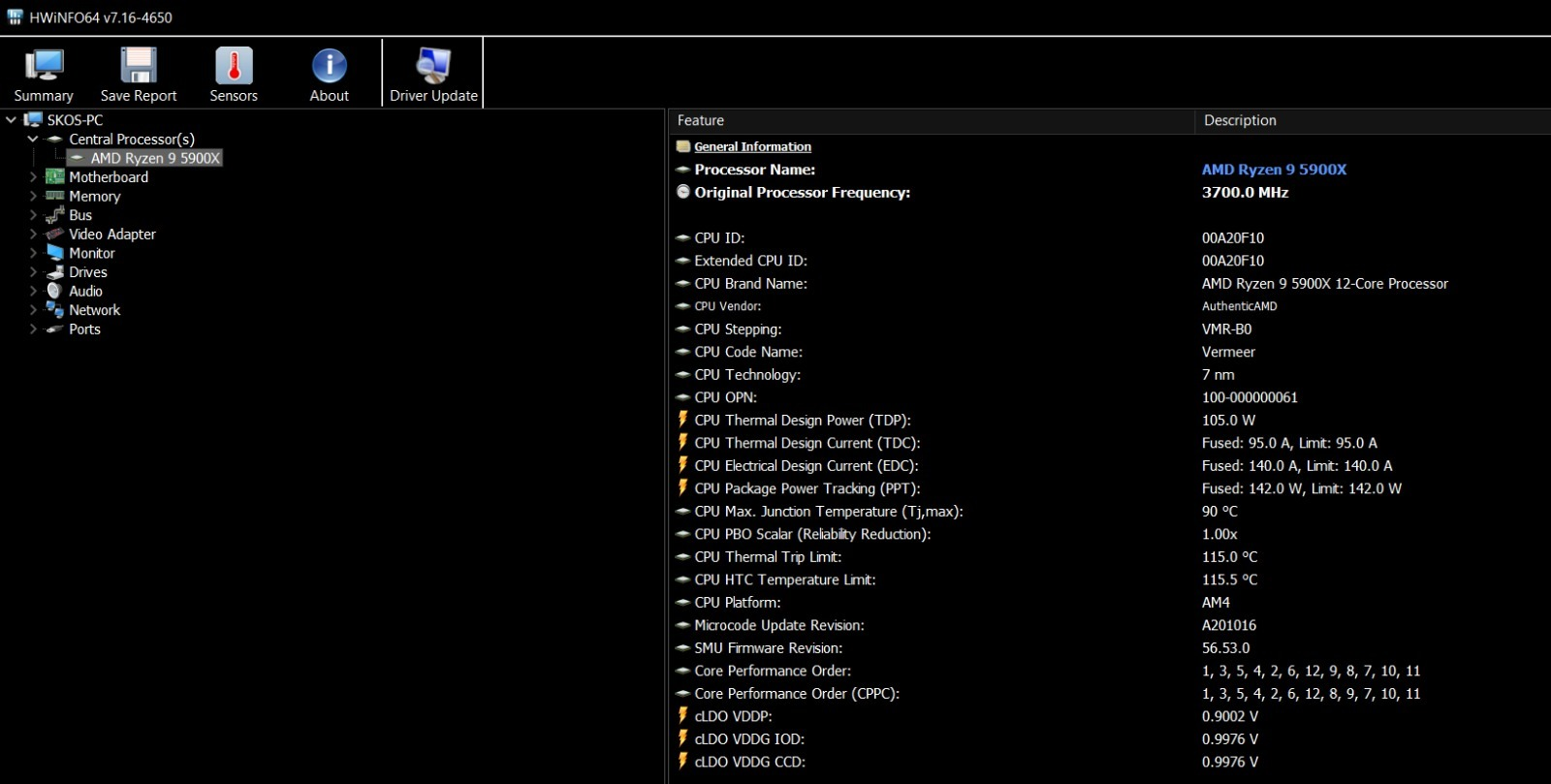Select the Audio tree item
The image size is (1551, 784).
tap(85, 292)
